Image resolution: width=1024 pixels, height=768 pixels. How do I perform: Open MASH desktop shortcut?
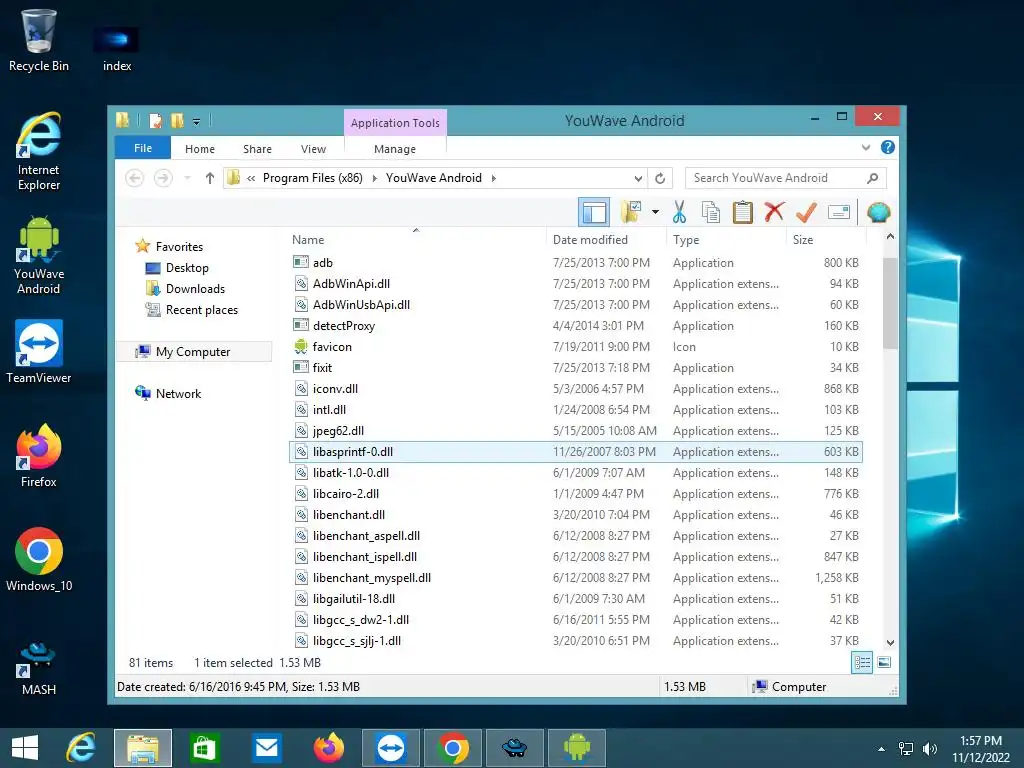pyautogui.click(x=39, y=667)
